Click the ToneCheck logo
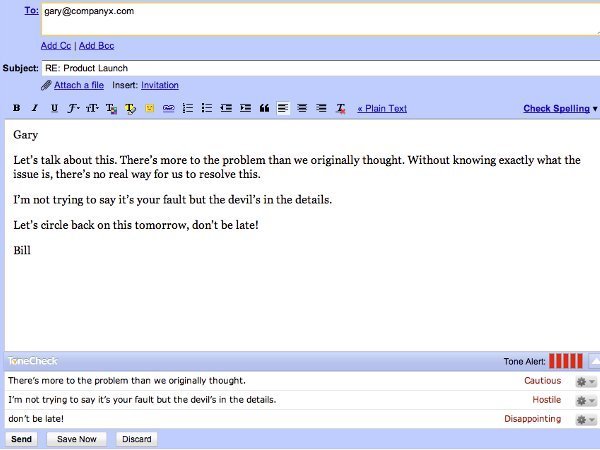This screenshot has height=450, width=600. 33,361
